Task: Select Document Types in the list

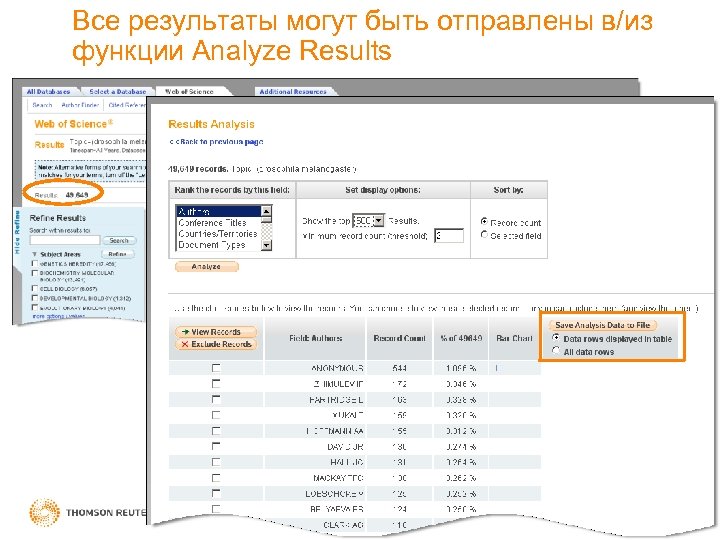Action: (x=219, y=245)
